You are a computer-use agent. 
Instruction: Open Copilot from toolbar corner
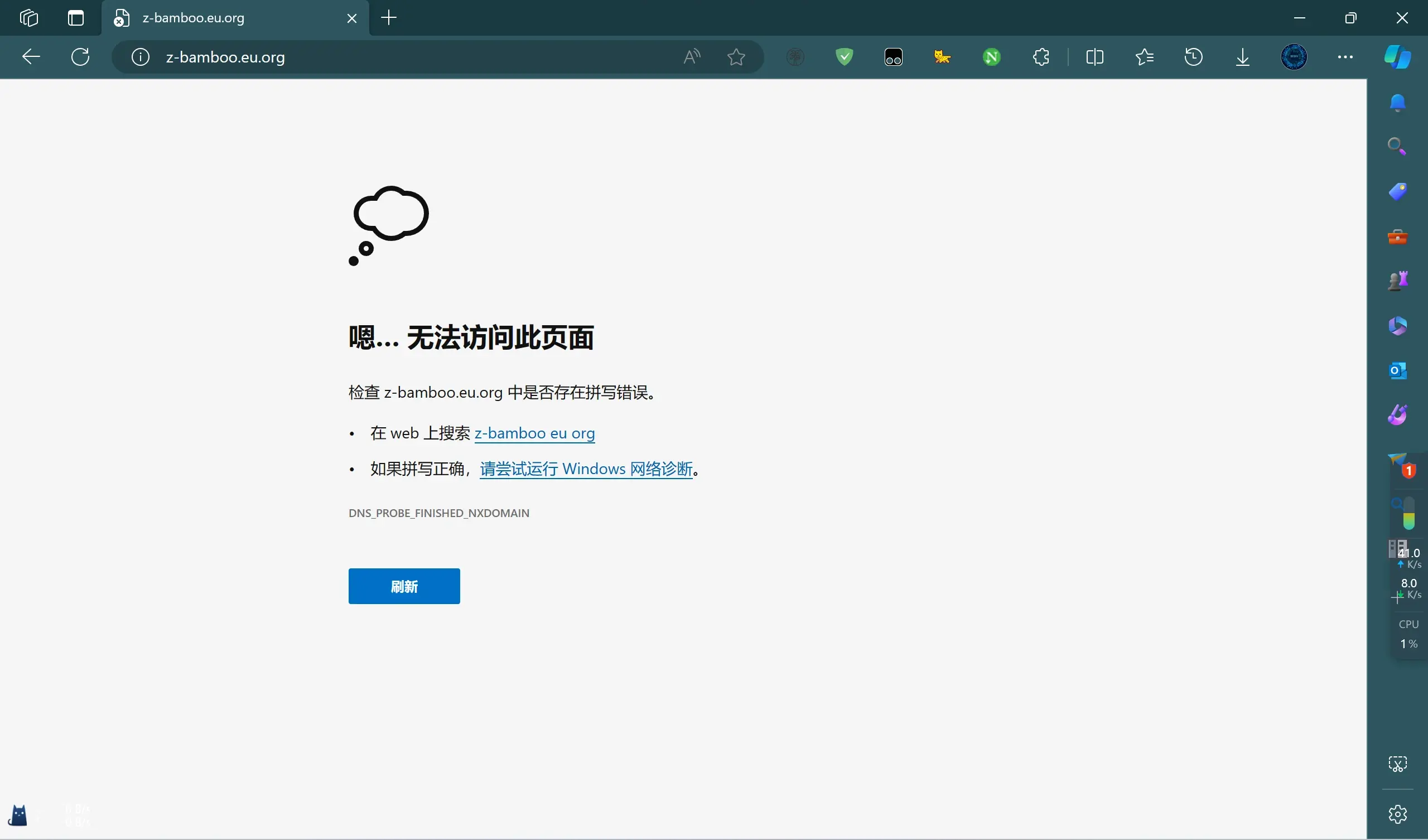[x=1397, y=57]
